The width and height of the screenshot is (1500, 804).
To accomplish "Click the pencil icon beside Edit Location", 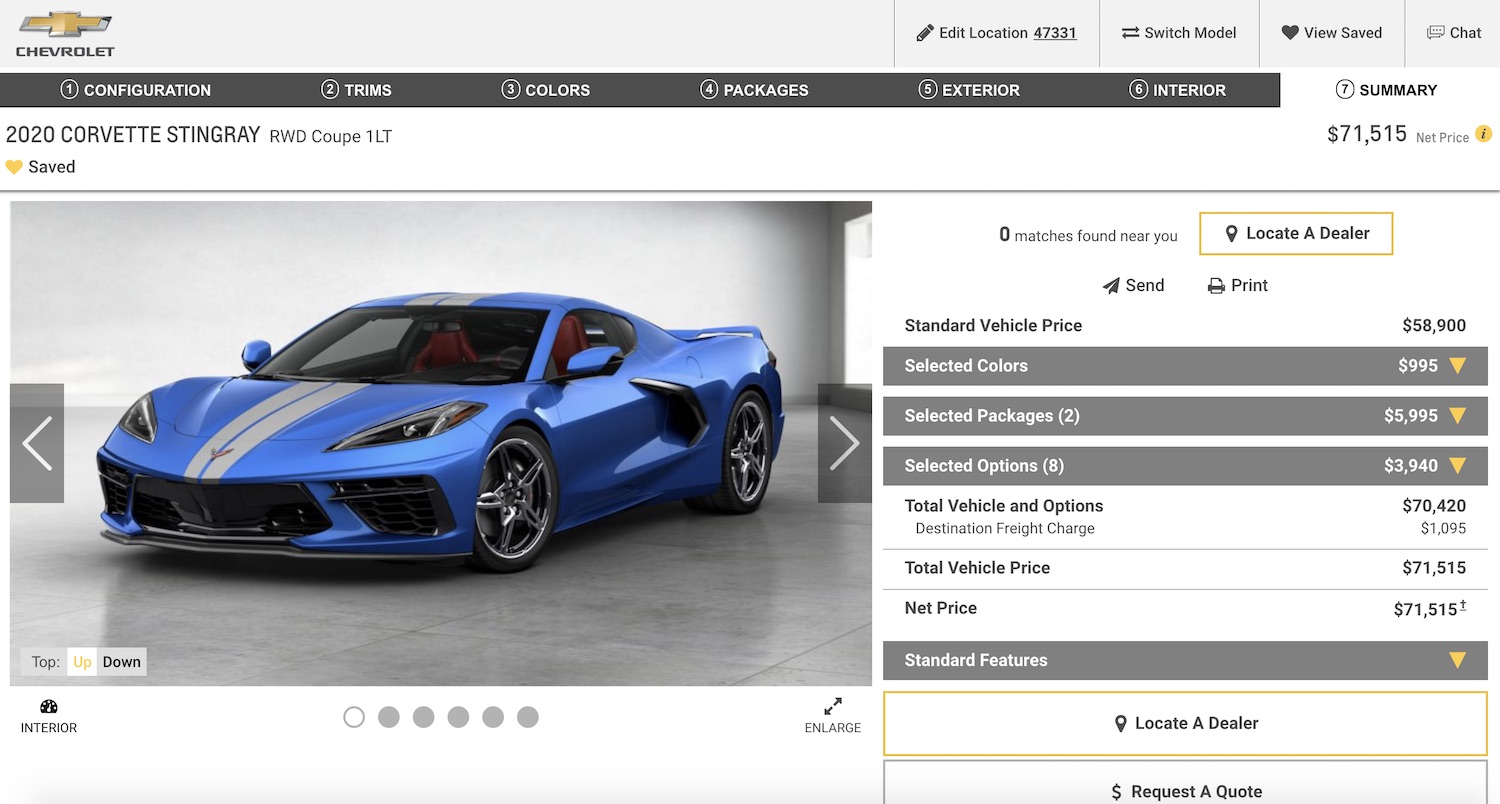I will click(925, 33).
